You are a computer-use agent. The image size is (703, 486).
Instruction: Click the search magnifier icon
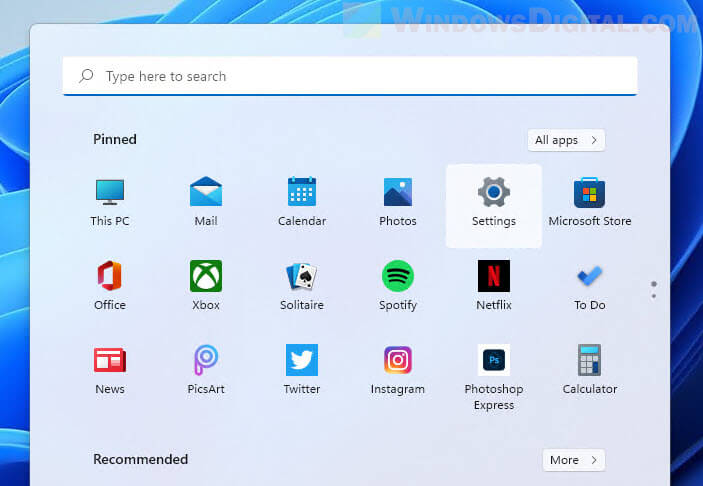(x=86, y=76)
